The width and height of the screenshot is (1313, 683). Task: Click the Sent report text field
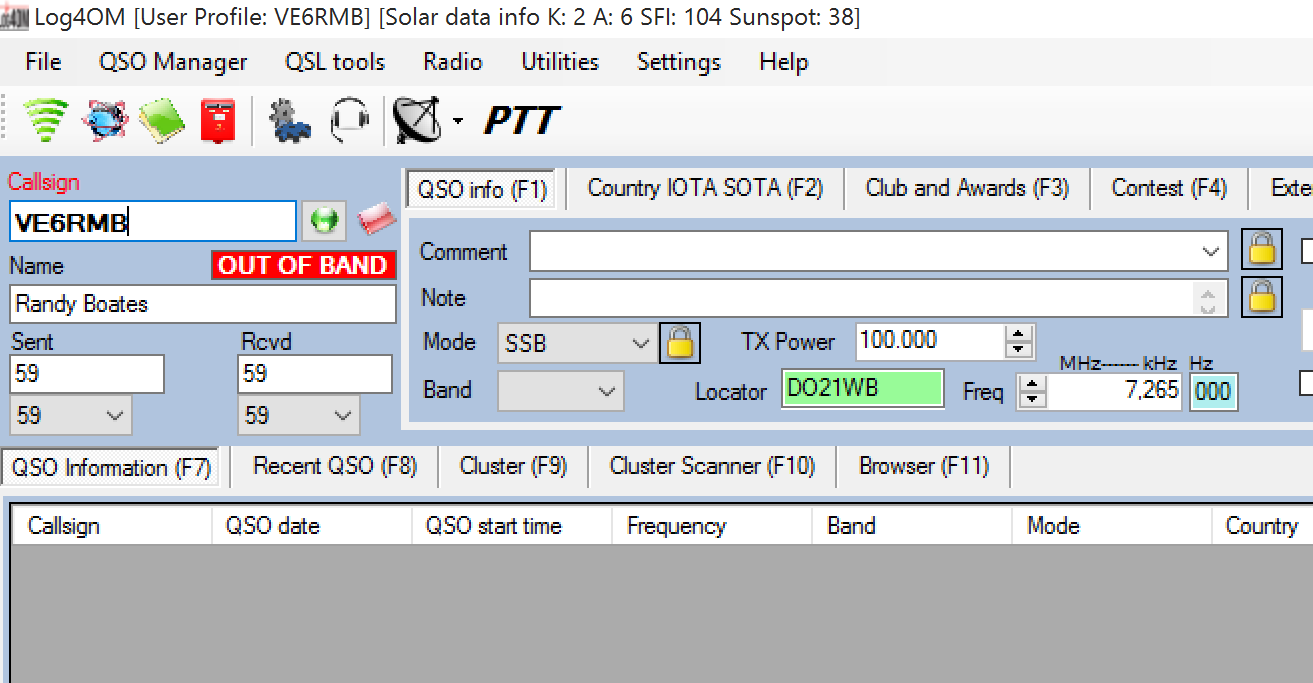(x=87, y=374)
